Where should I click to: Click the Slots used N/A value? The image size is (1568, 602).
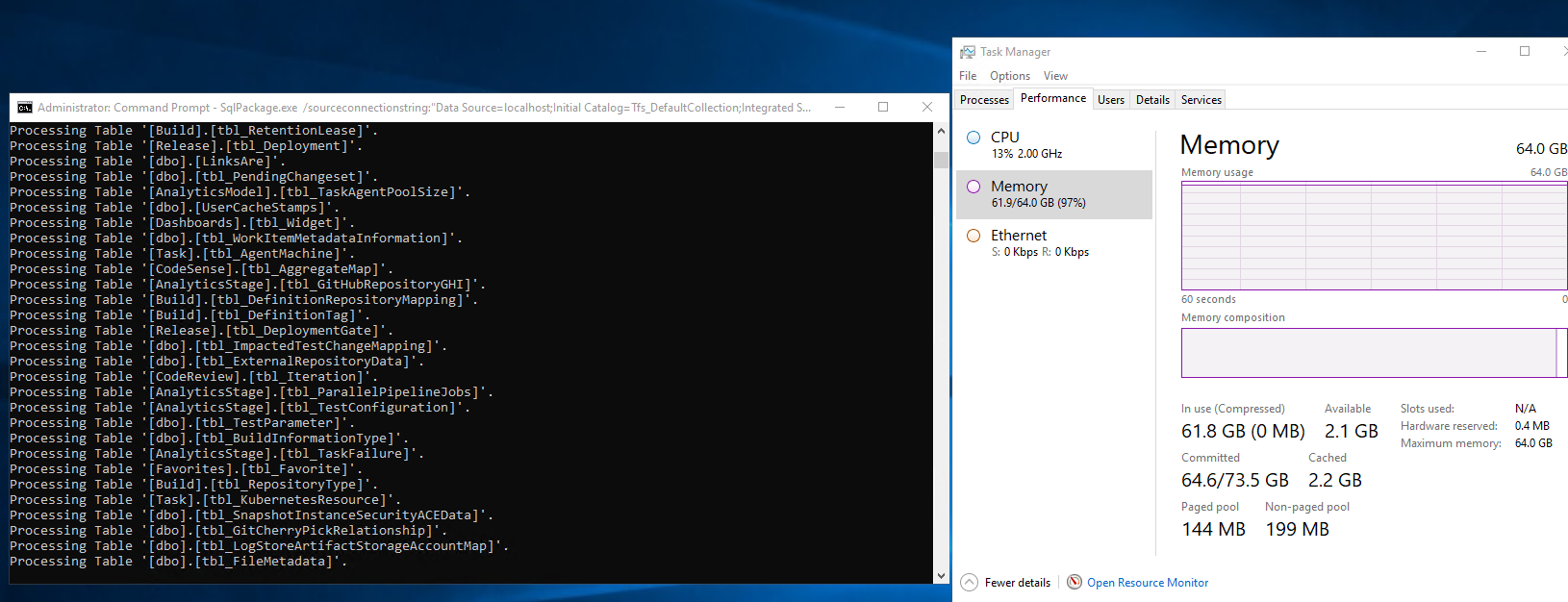pyautogui.click(x=1526, y=409)
